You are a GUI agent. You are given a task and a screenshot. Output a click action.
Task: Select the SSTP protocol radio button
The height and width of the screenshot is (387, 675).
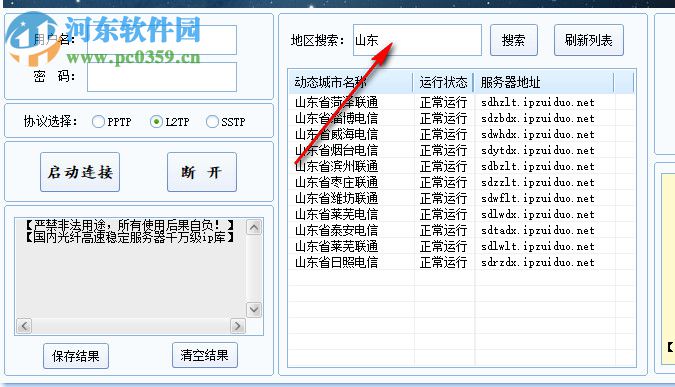click(212, 122)
